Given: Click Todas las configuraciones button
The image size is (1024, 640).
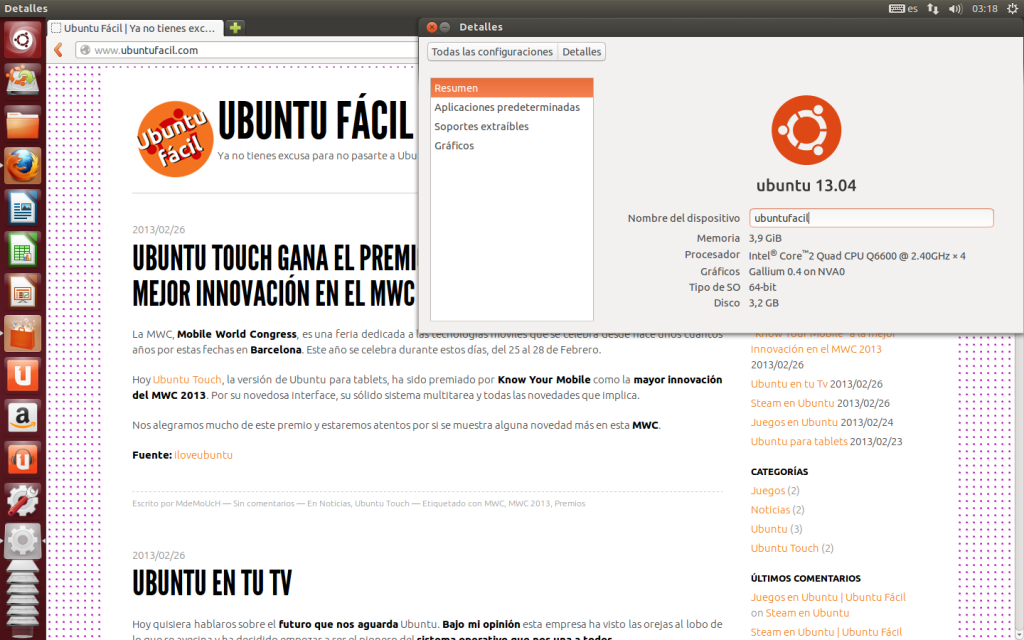Looking at the screenshot, I should tap(492, 52).
